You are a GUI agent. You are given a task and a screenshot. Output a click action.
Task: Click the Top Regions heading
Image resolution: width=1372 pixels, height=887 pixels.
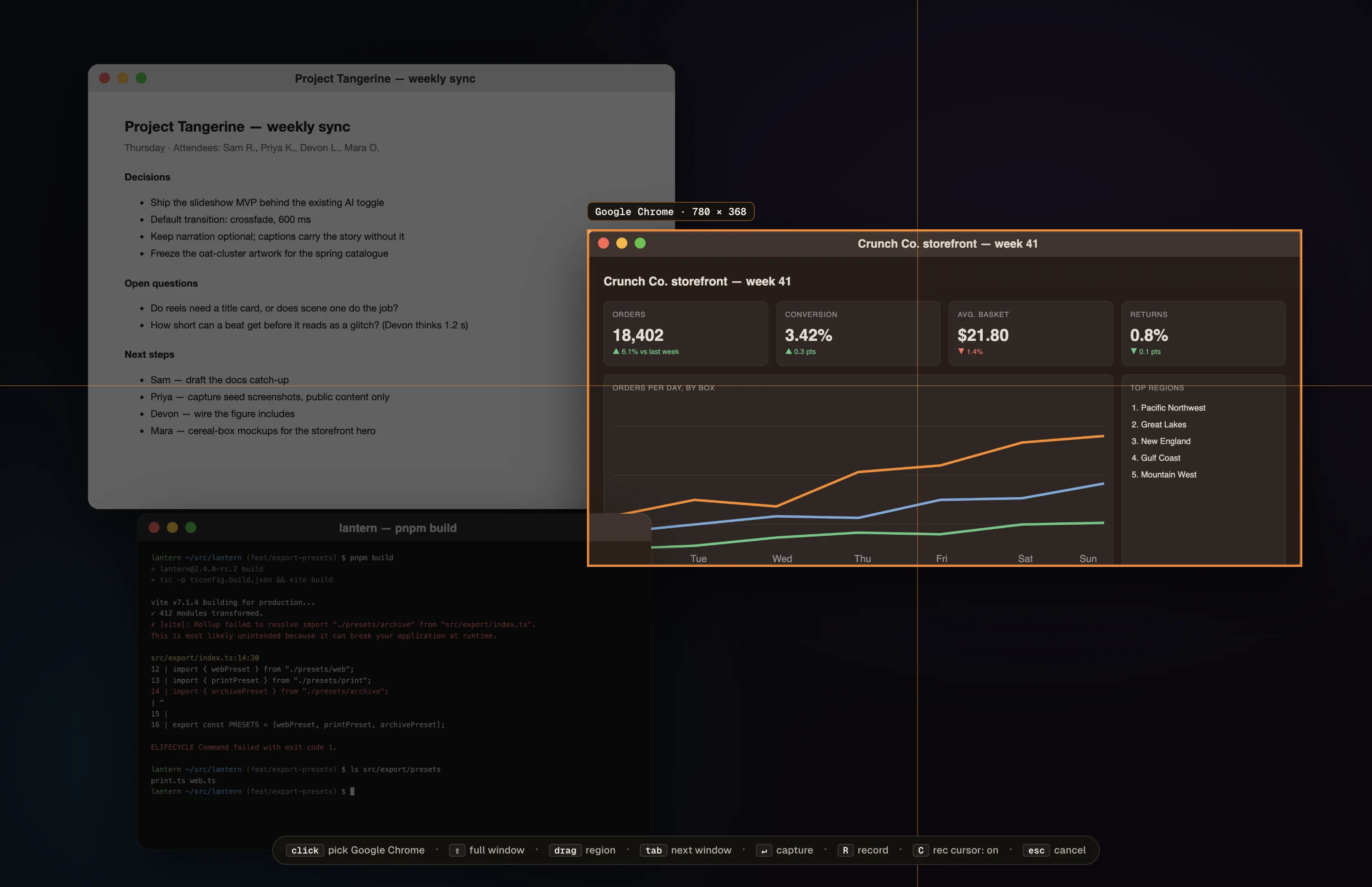click(1156, 388)
